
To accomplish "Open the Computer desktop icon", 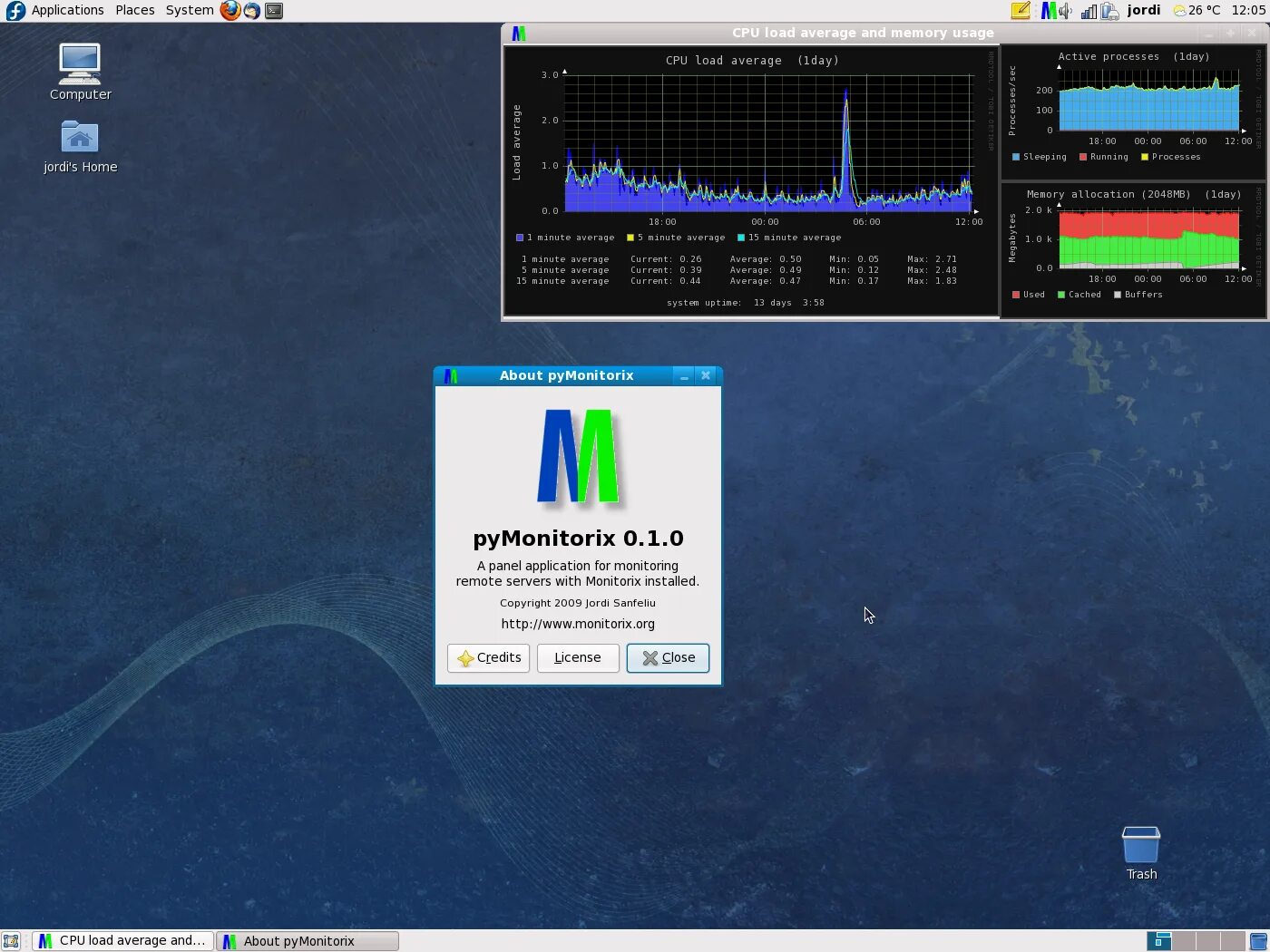I will [x=80, y=73].
